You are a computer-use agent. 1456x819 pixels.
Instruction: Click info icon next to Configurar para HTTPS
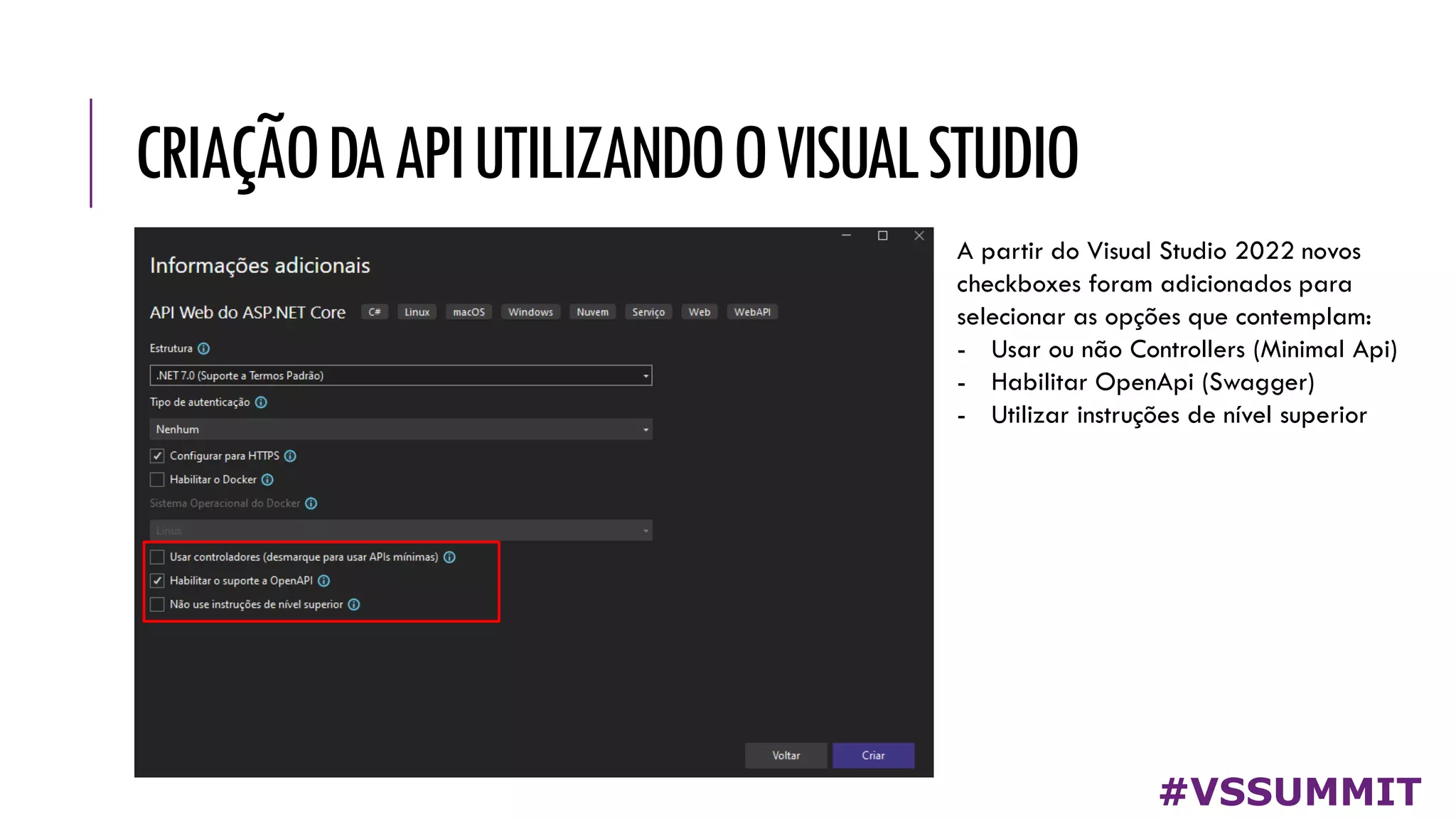pyautogui.click(x=290, y=456)
